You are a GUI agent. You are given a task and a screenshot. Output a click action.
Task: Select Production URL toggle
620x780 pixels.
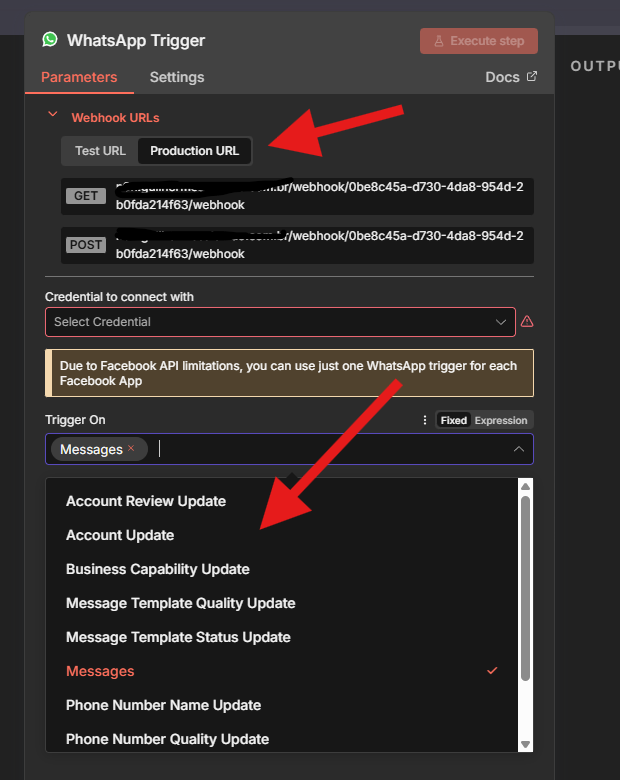(195, 151)
